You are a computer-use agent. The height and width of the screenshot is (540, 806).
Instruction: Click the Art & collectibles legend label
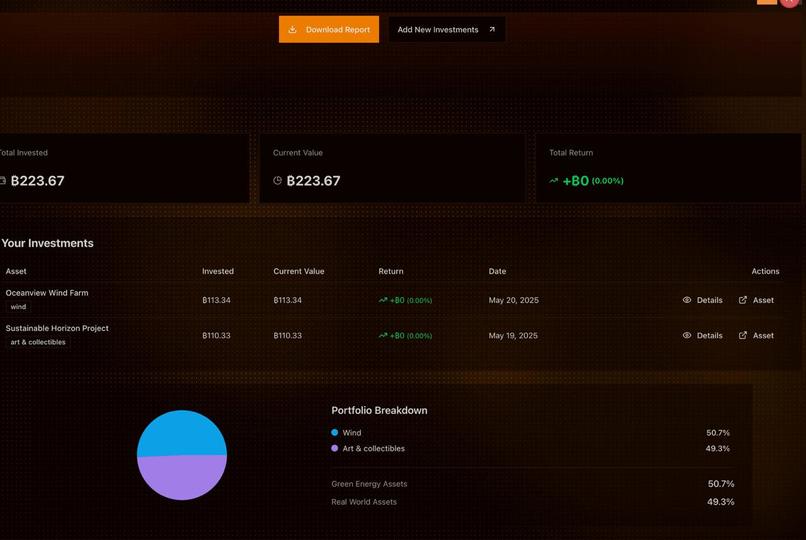(x=374, y=449)
